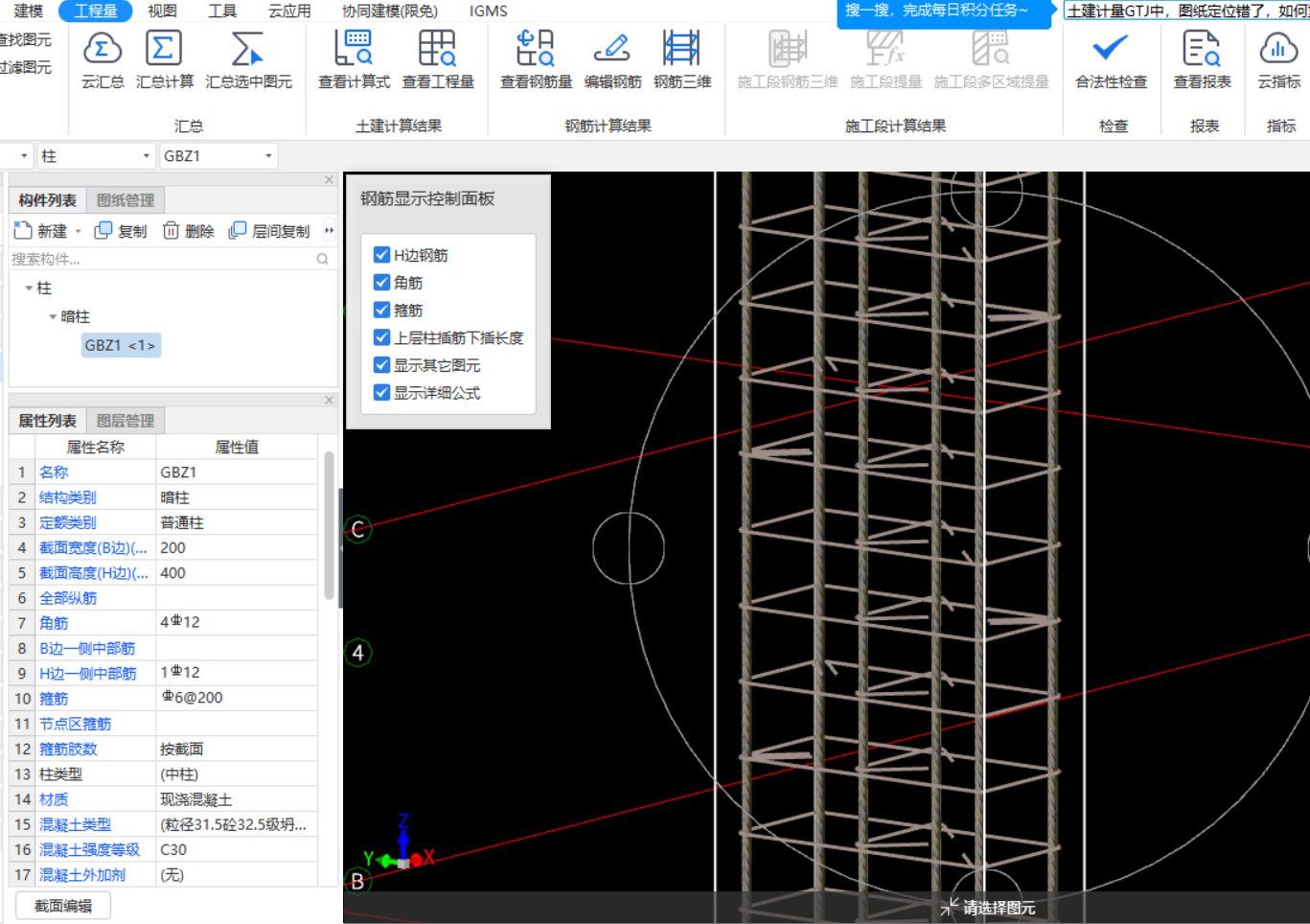Click 层间复制 inter-floor copy button
The image size is (1310, 924).
coord(269,231)
